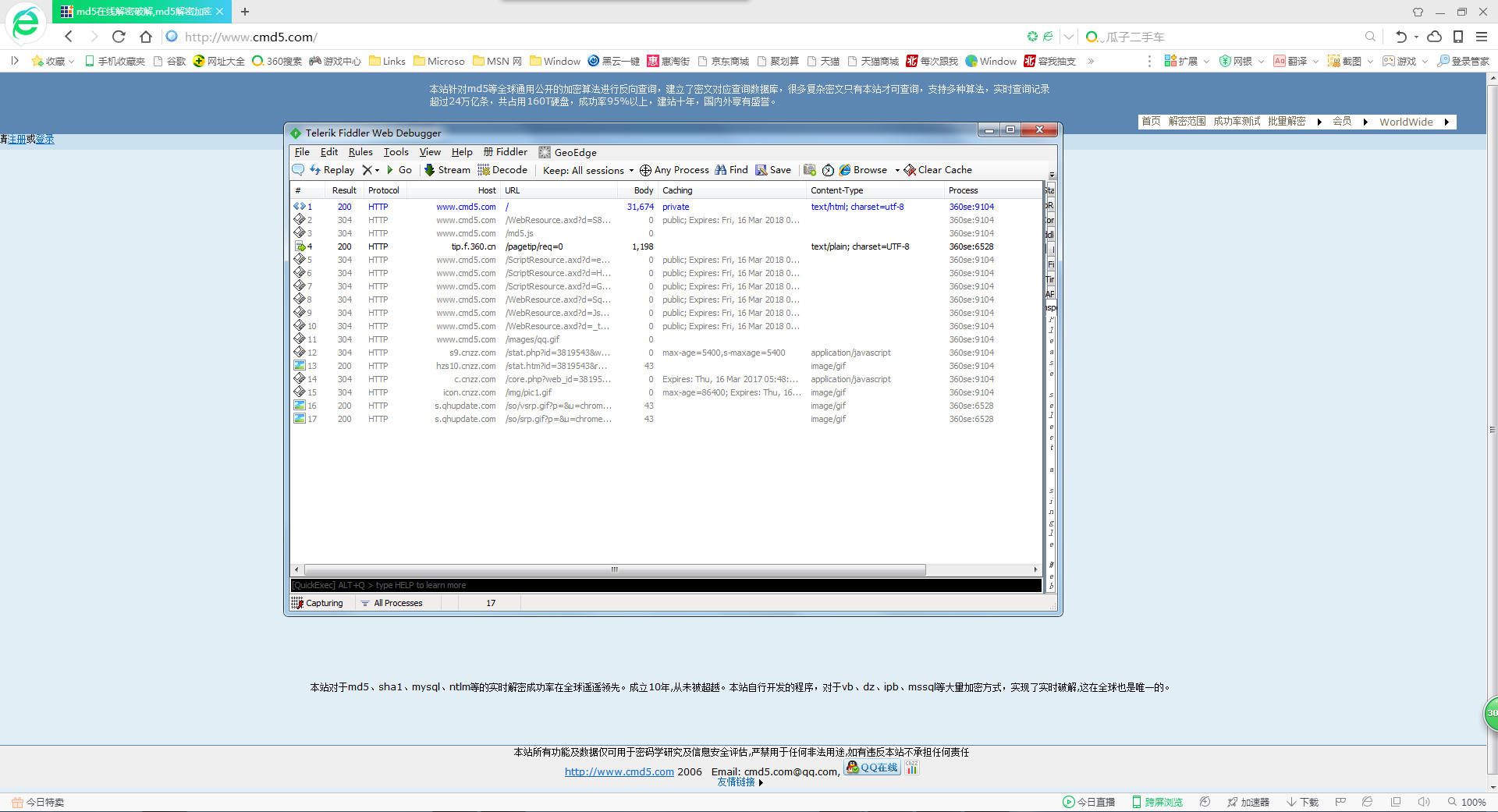This screenshot has width=1498, height=812.
Task: Click the cloud sync icon in browser toolbar
Action: click(1434, 37)
